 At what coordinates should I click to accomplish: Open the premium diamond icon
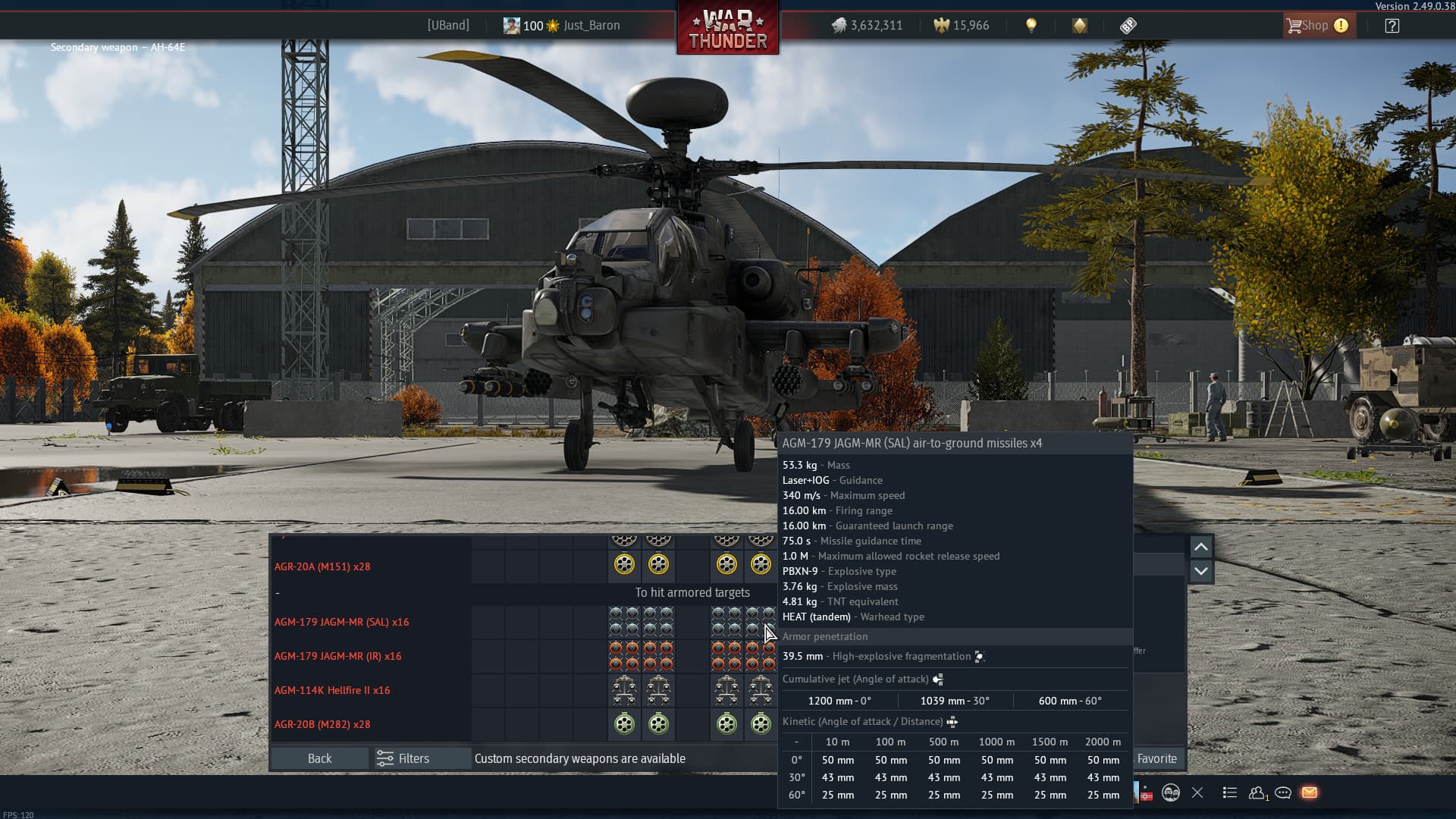point(1079,26)
